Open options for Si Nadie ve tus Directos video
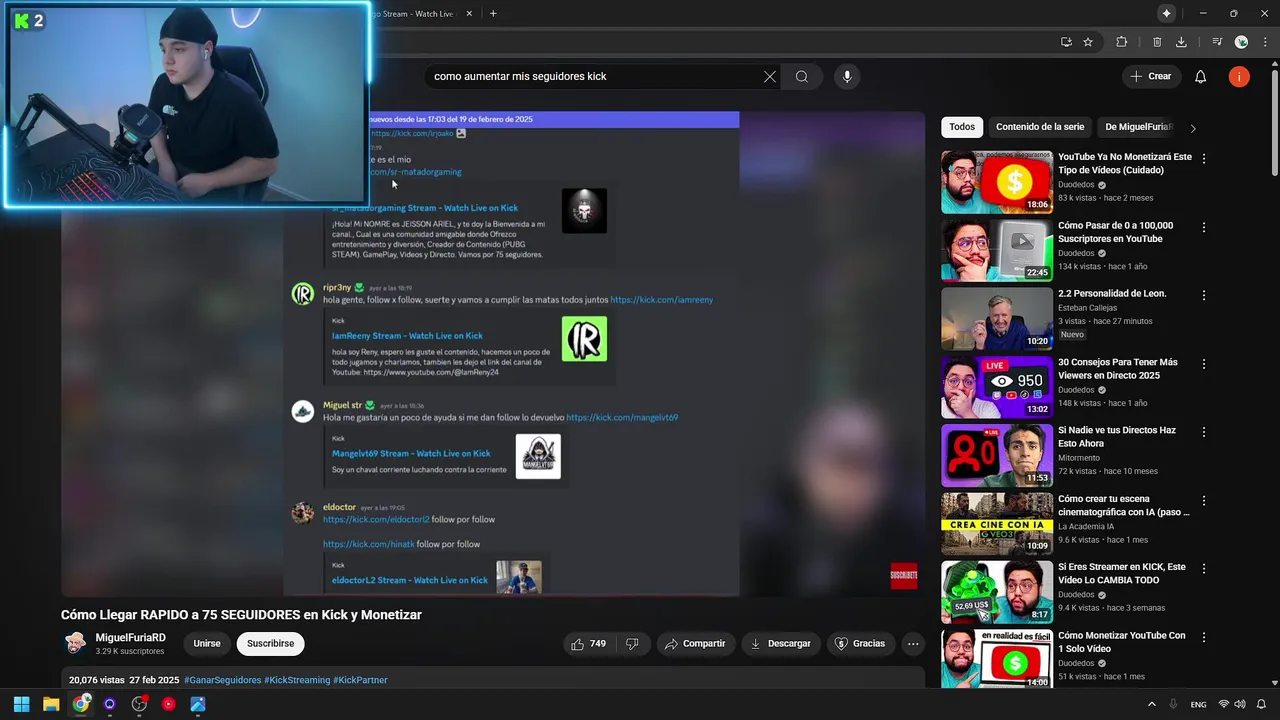 (x=1204, y=432)
